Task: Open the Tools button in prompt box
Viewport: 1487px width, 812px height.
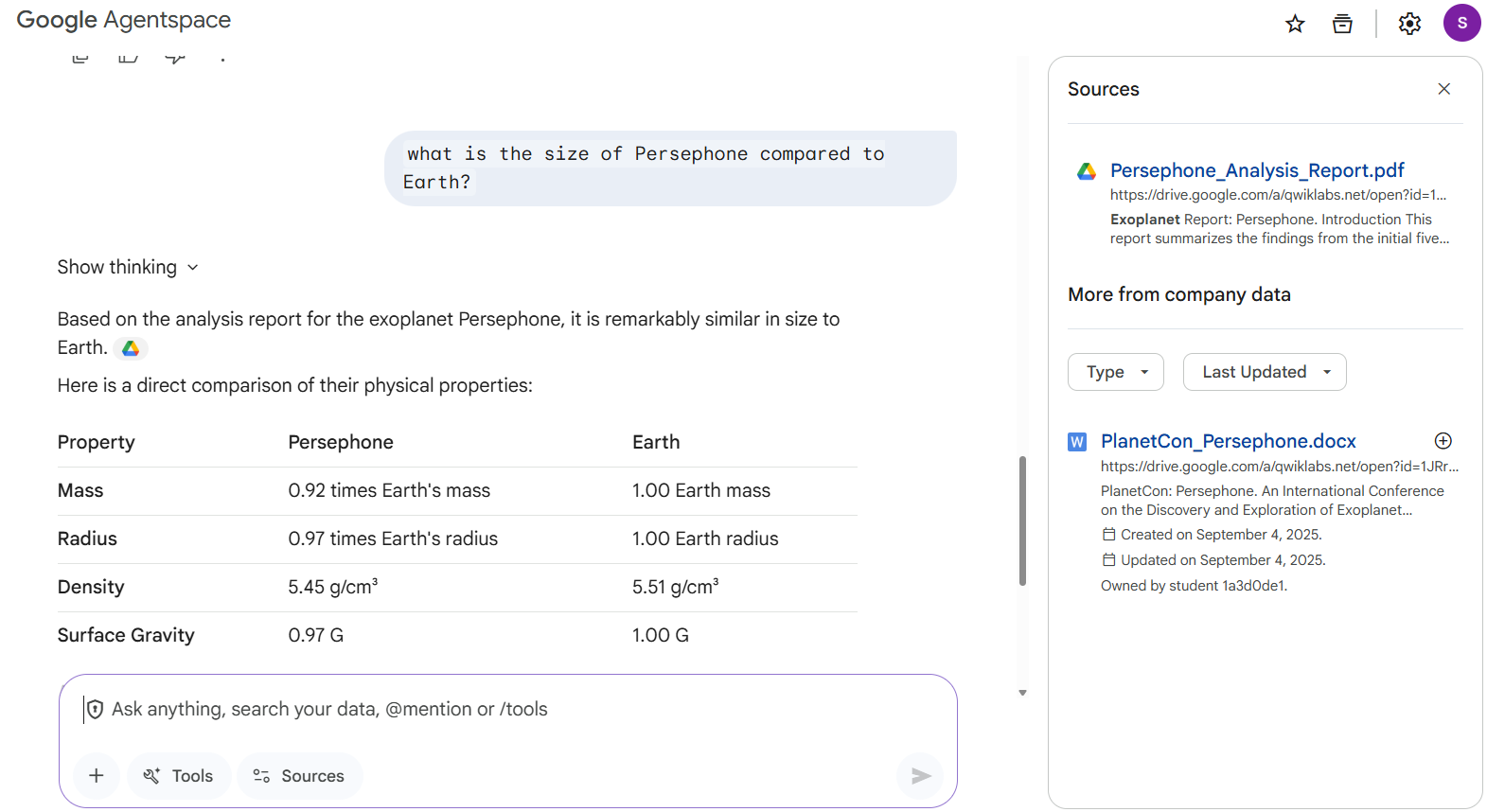Action: (x=179, y=776)
